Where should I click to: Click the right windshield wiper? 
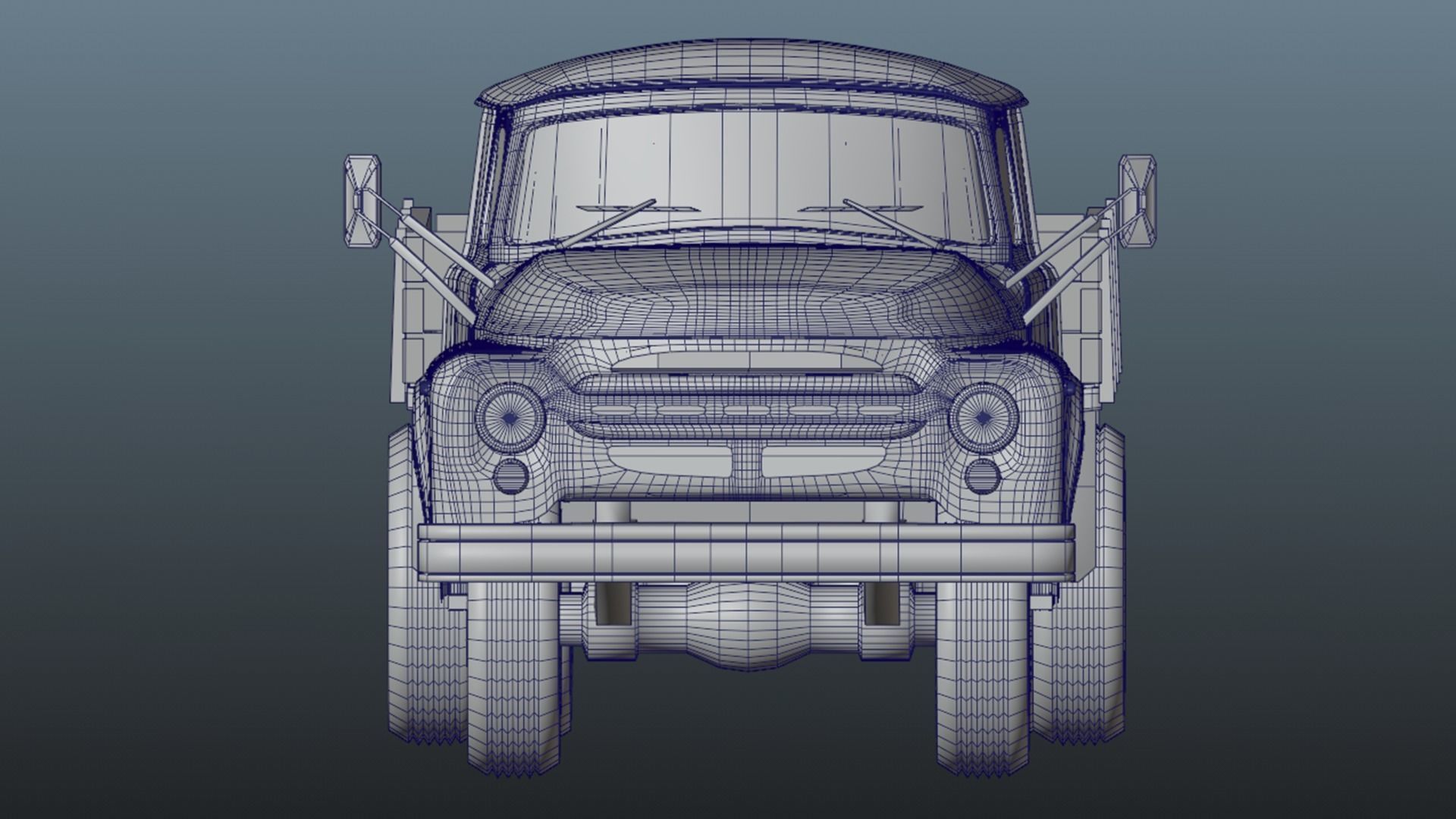pos(891,221)
